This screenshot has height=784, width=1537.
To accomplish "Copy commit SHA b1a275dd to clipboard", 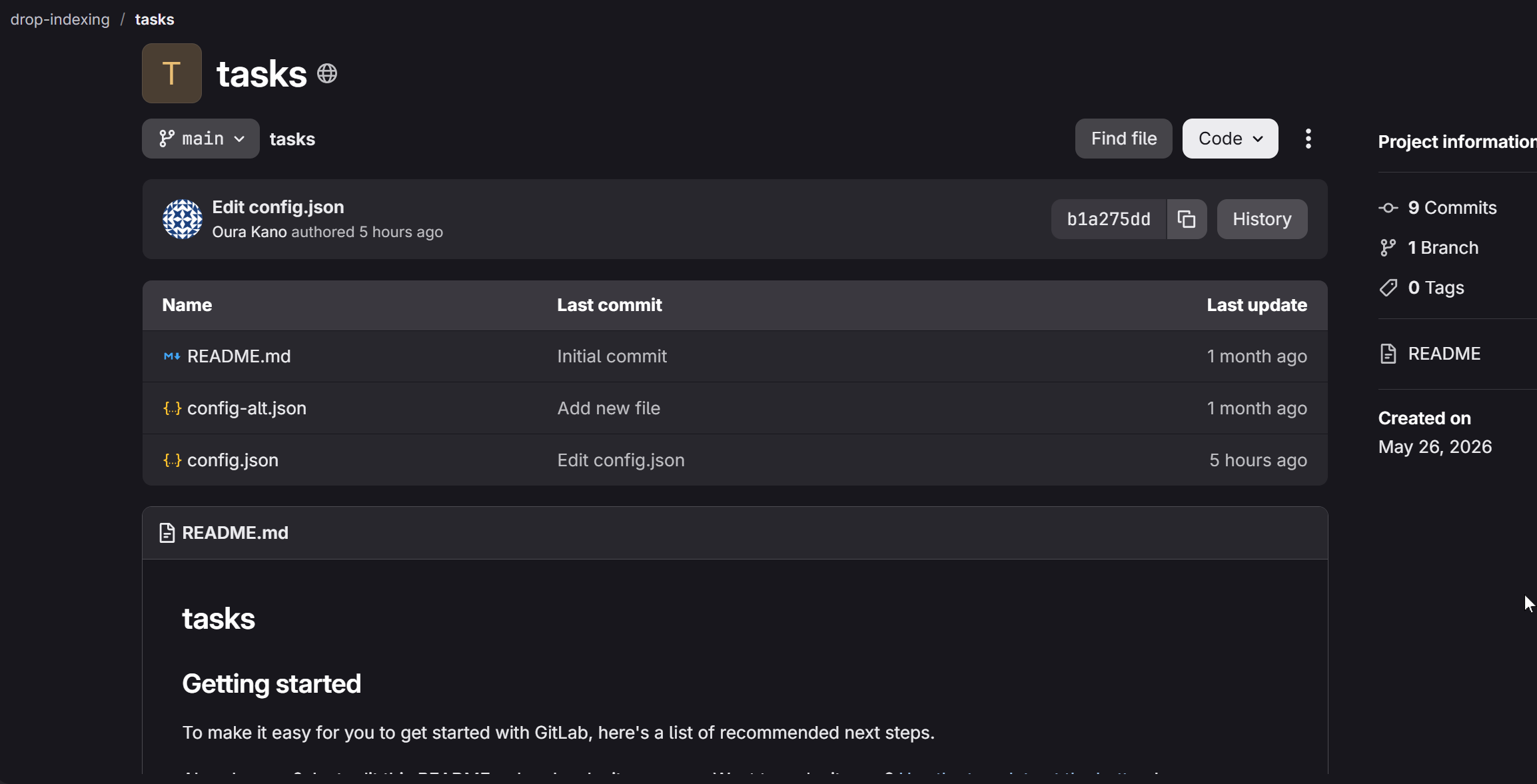I will (x=1187, y=219).
